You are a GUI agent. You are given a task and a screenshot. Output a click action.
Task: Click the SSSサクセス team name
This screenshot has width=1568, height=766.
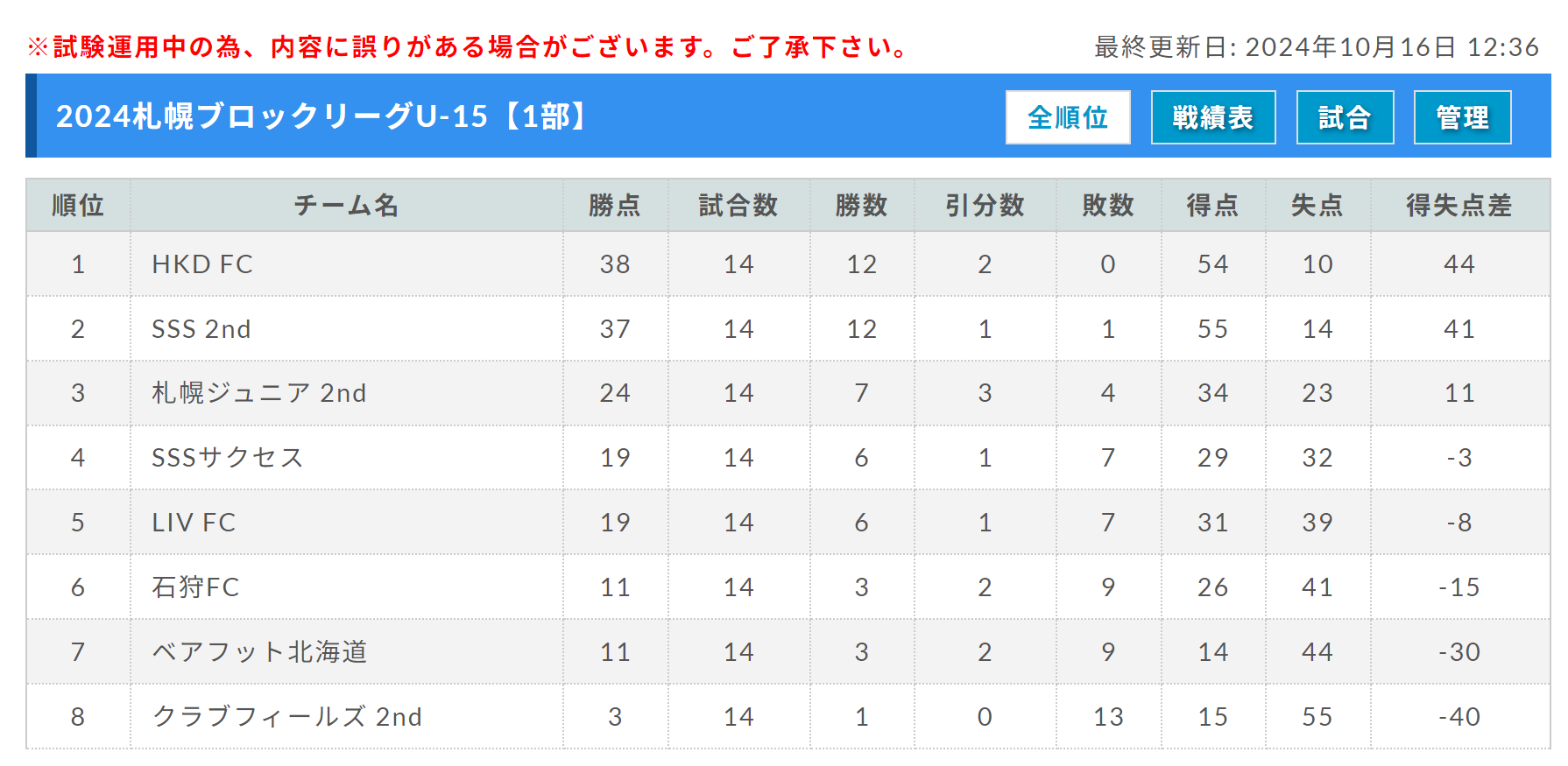click(x=228, y=458)
